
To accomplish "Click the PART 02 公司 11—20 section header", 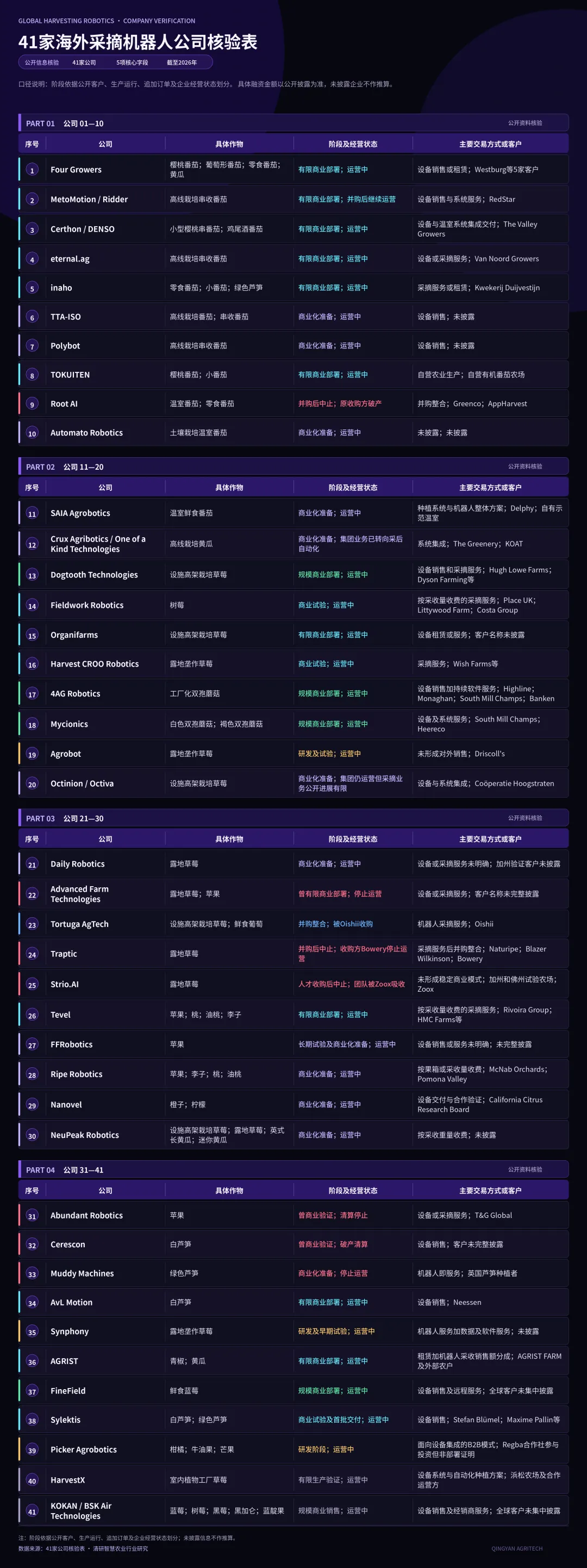I will [293, 466].
